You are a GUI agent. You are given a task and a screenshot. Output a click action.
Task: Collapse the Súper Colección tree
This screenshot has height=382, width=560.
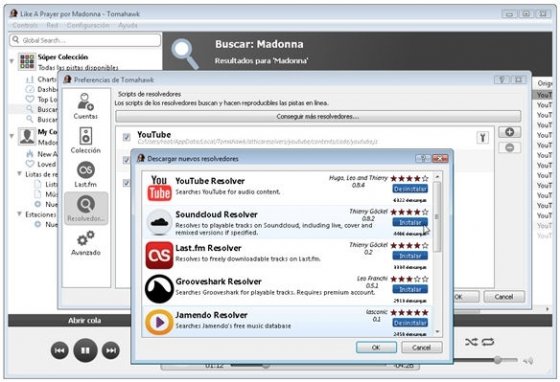tap(12, 61)
